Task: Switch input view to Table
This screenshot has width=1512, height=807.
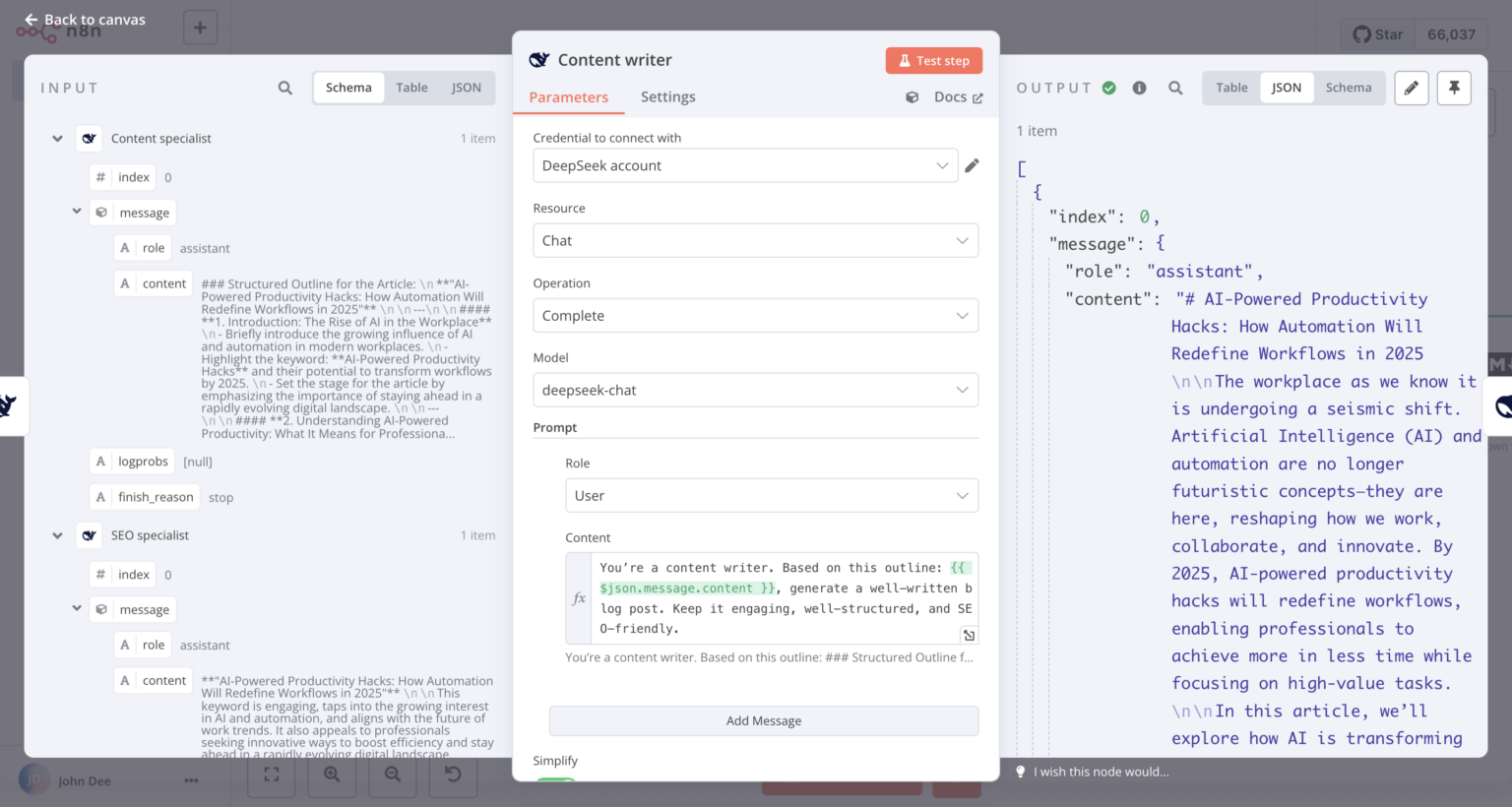Action: (x=411, y=88)
